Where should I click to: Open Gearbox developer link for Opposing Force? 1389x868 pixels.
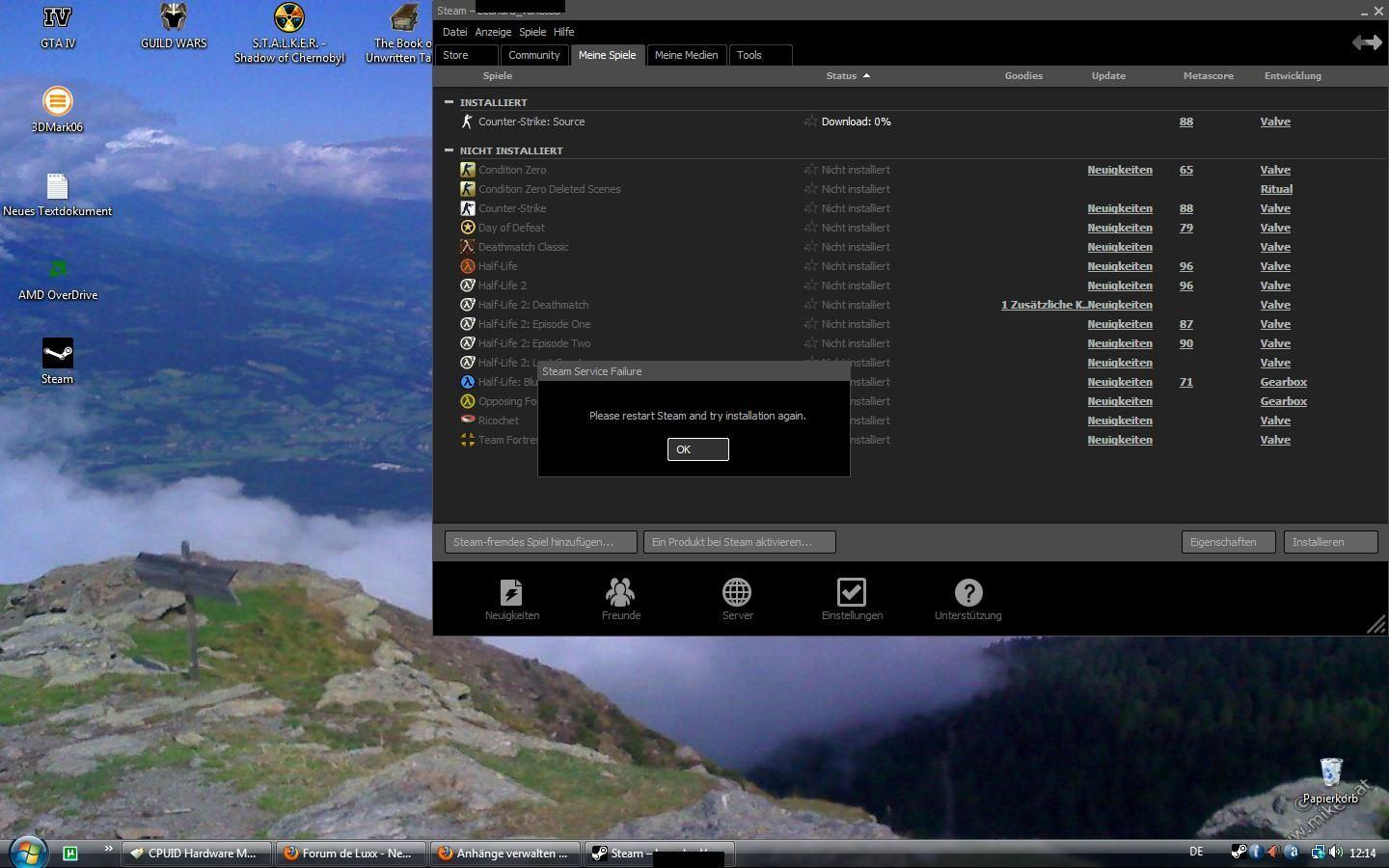click(x=1283, y=401)
